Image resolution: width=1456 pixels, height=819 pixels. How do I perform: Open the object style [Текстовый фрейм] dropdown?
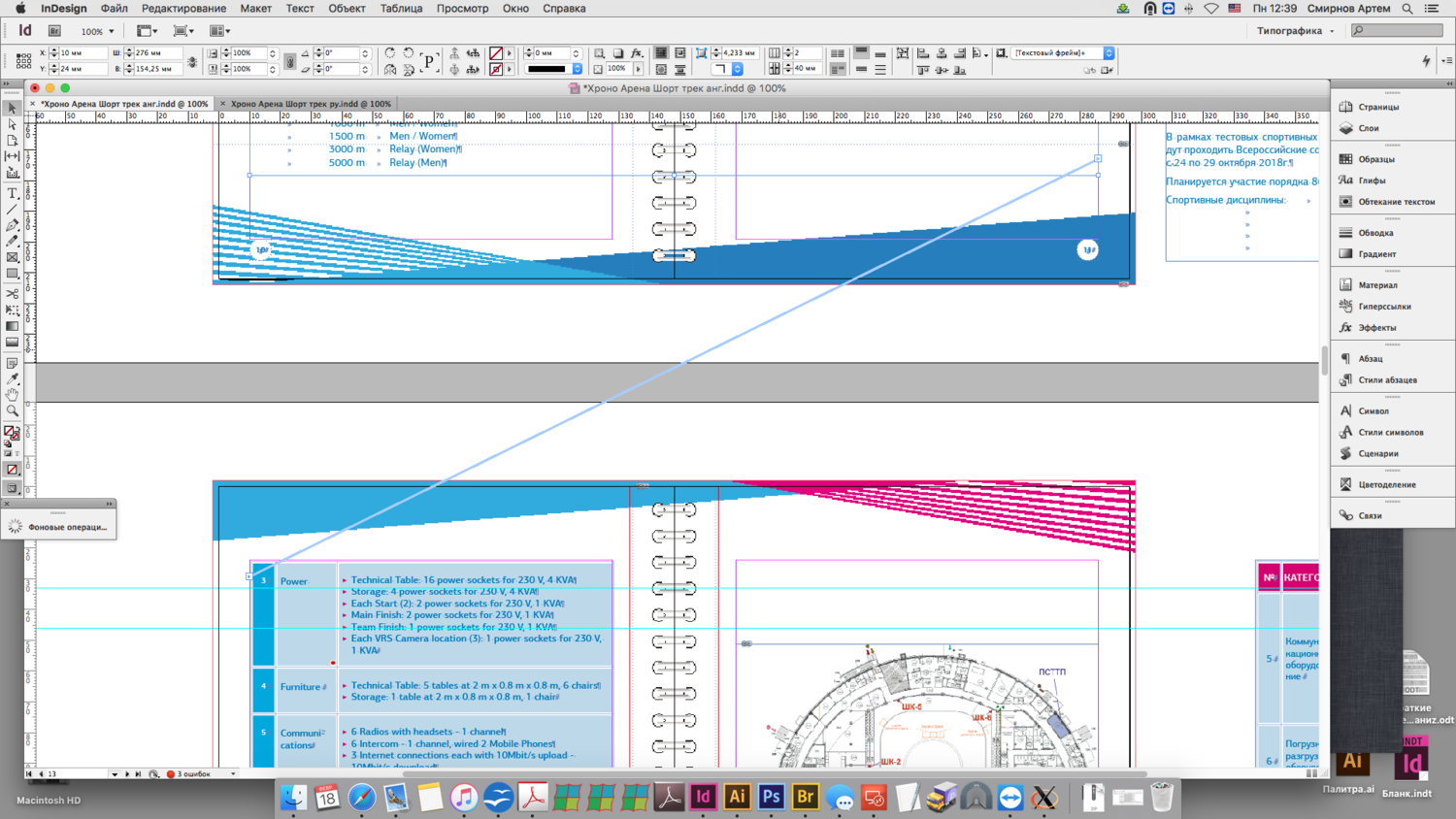pos(1109,53)
